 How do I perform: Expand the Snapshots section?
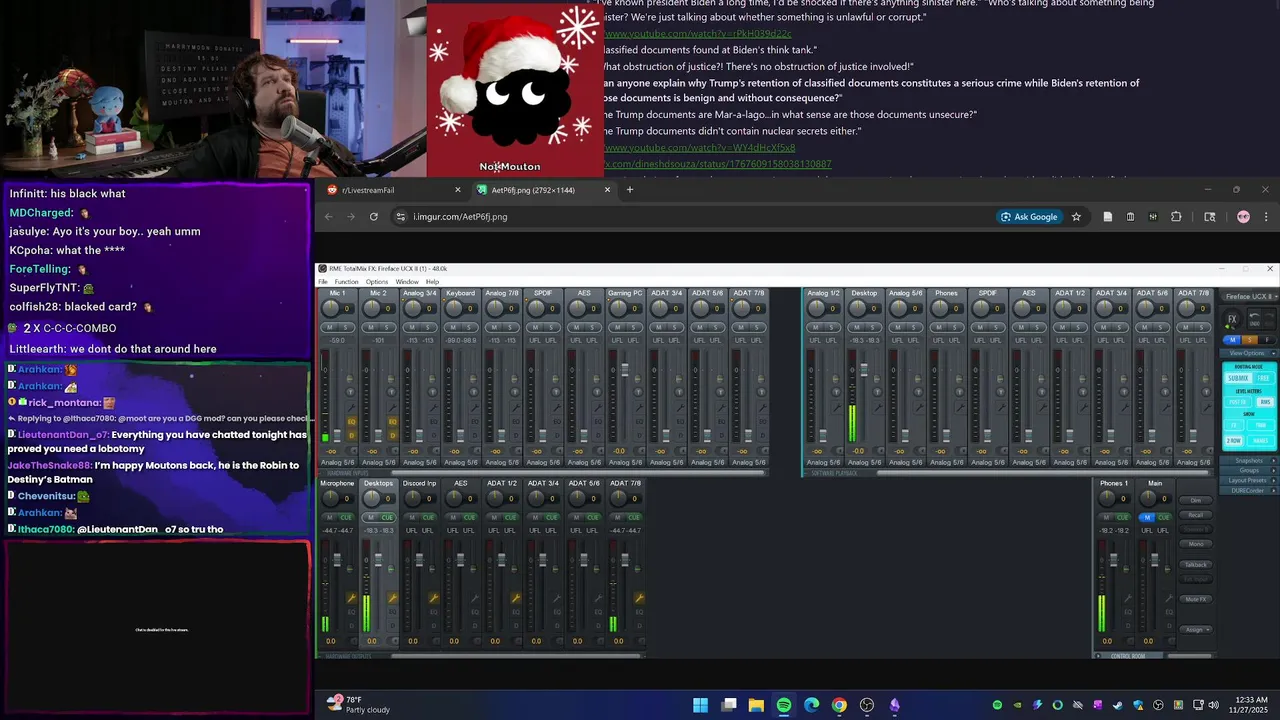tap(1249, 461)
